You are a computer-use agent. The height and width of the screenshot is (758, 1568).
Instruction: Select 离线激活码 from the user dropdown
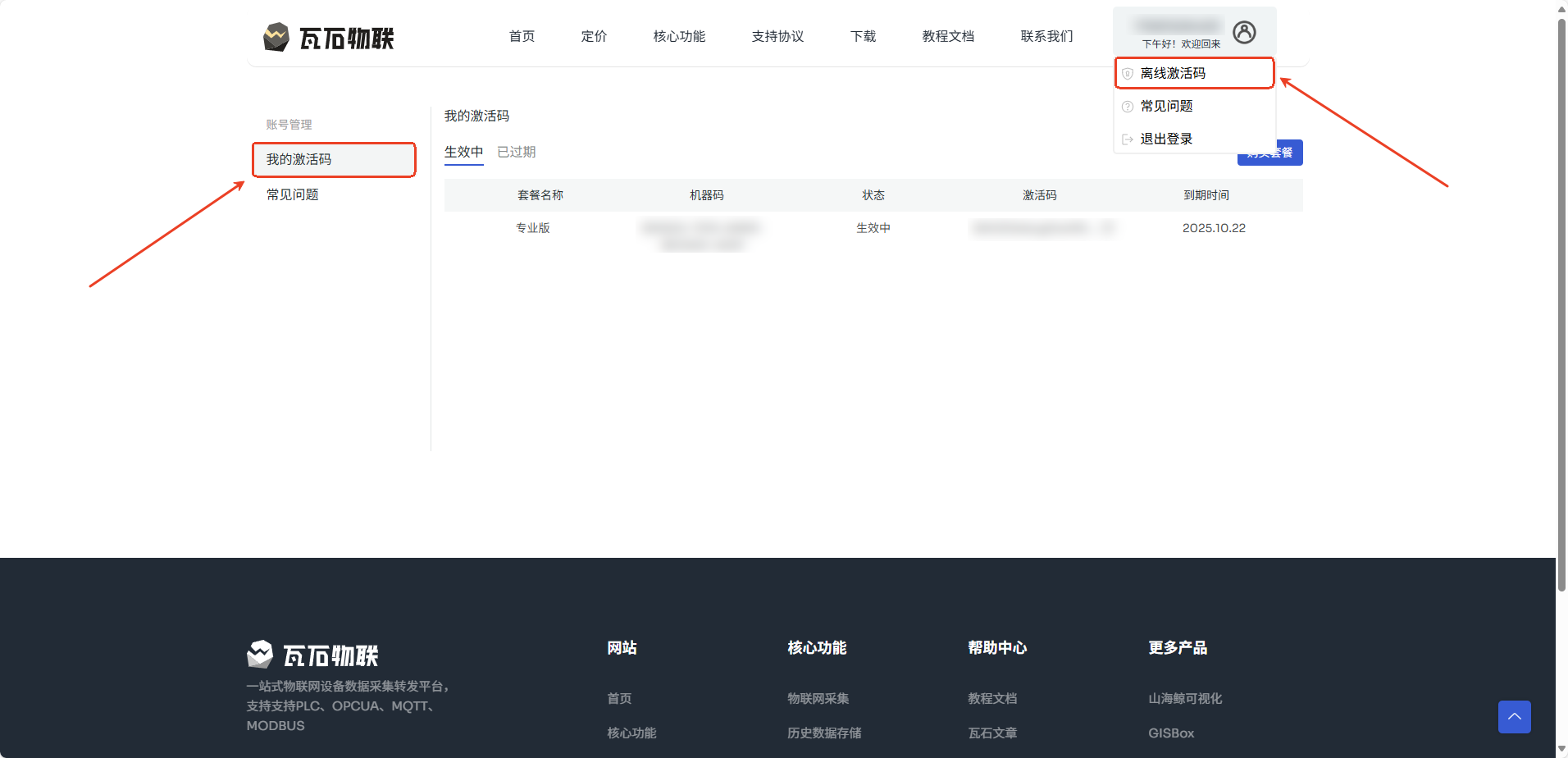1173,74
